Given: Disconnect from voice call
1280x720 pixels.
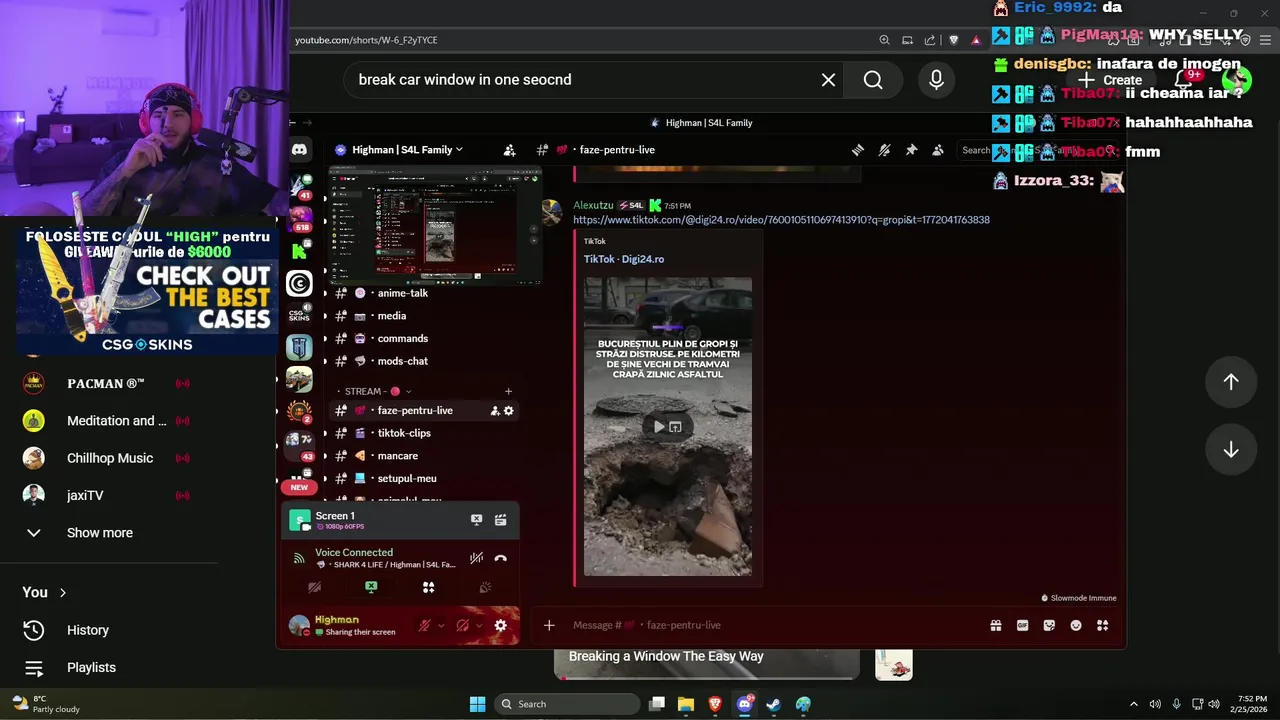Looking at the screenshot, I should (x=501, y=558).
